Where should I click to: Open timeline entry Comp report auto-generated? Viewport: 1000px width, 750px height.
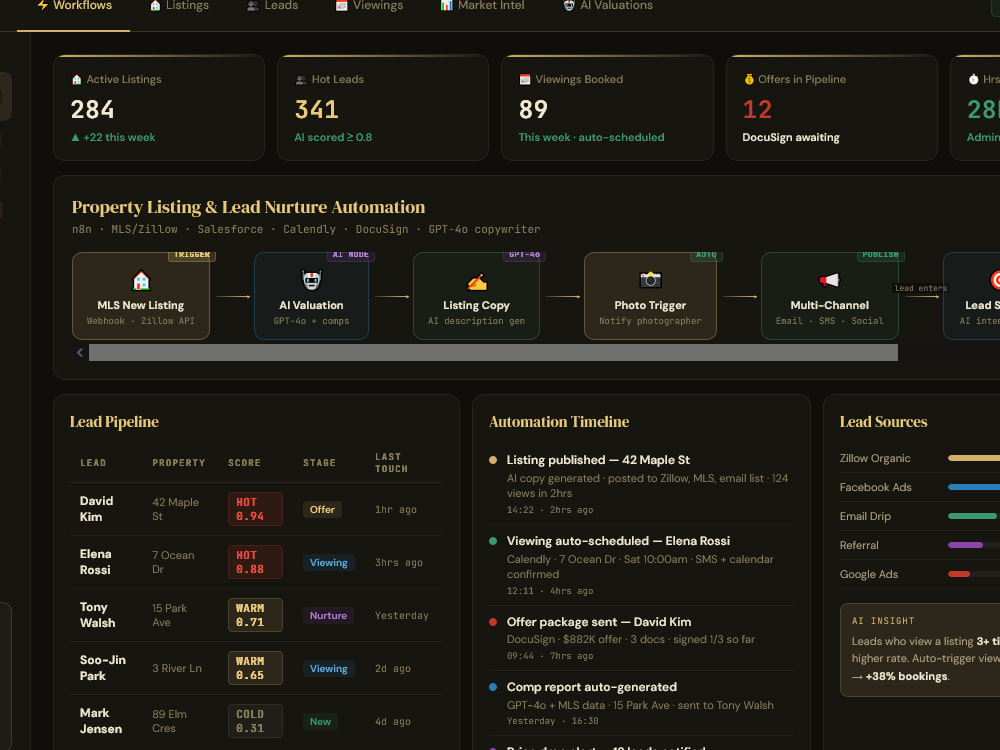[640, 705]
